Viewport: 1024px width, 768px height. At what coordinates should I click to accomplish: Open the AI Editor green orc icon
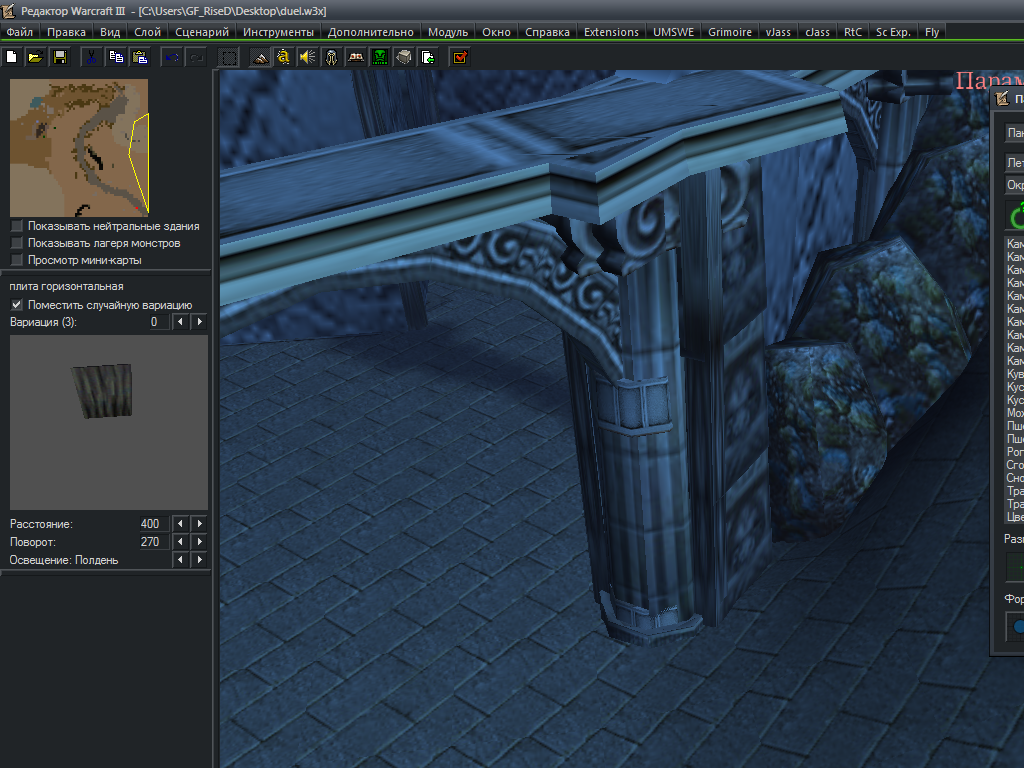[x=380, y=57]
